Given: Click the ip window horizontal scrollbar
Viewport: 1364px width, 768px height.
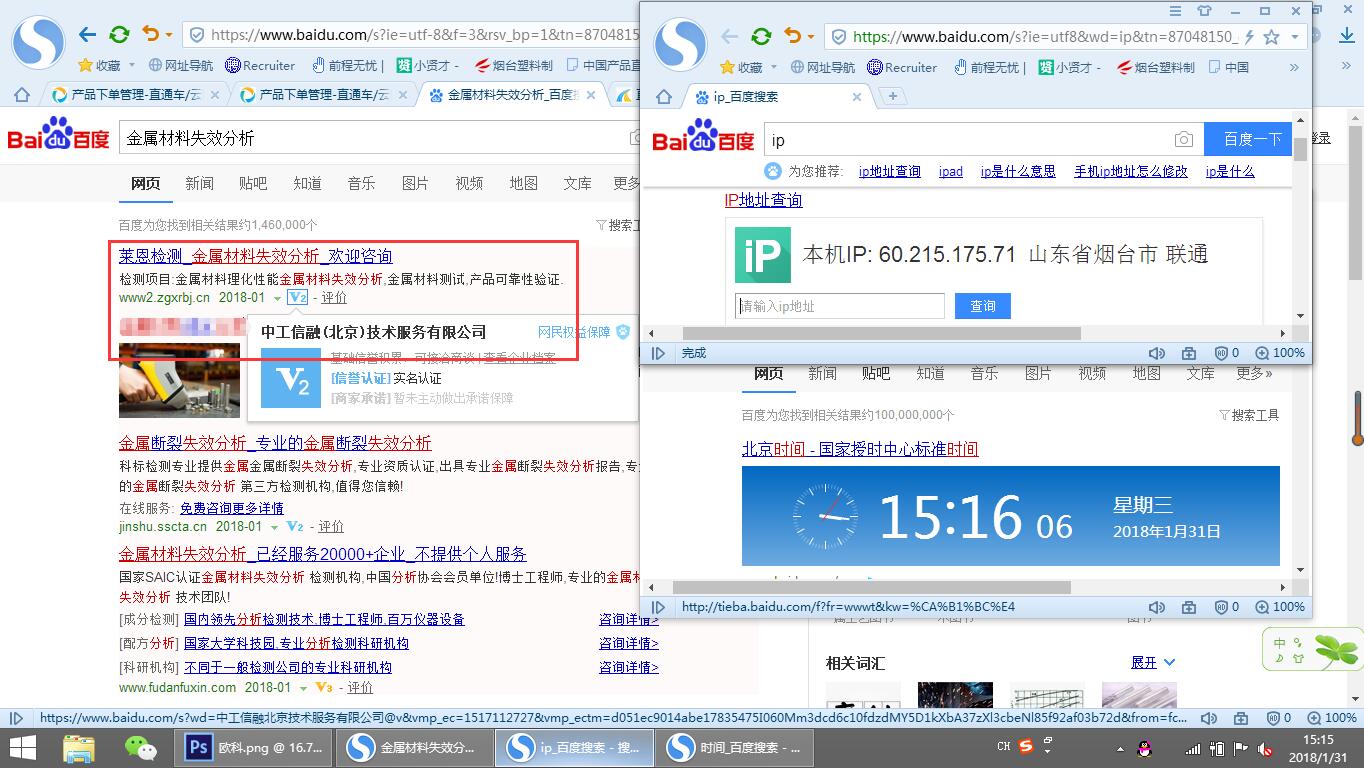Looking at the screenshot, I should click(x=881, y=333).
